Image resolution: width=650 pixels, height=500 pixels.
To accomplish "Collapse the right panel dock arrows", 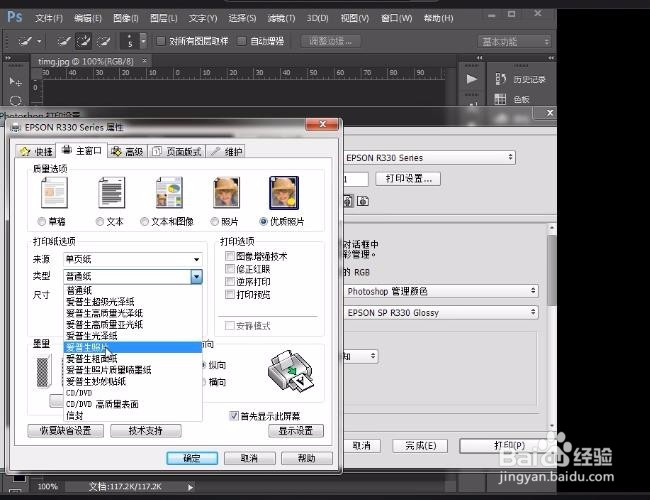I will point(551,58).
